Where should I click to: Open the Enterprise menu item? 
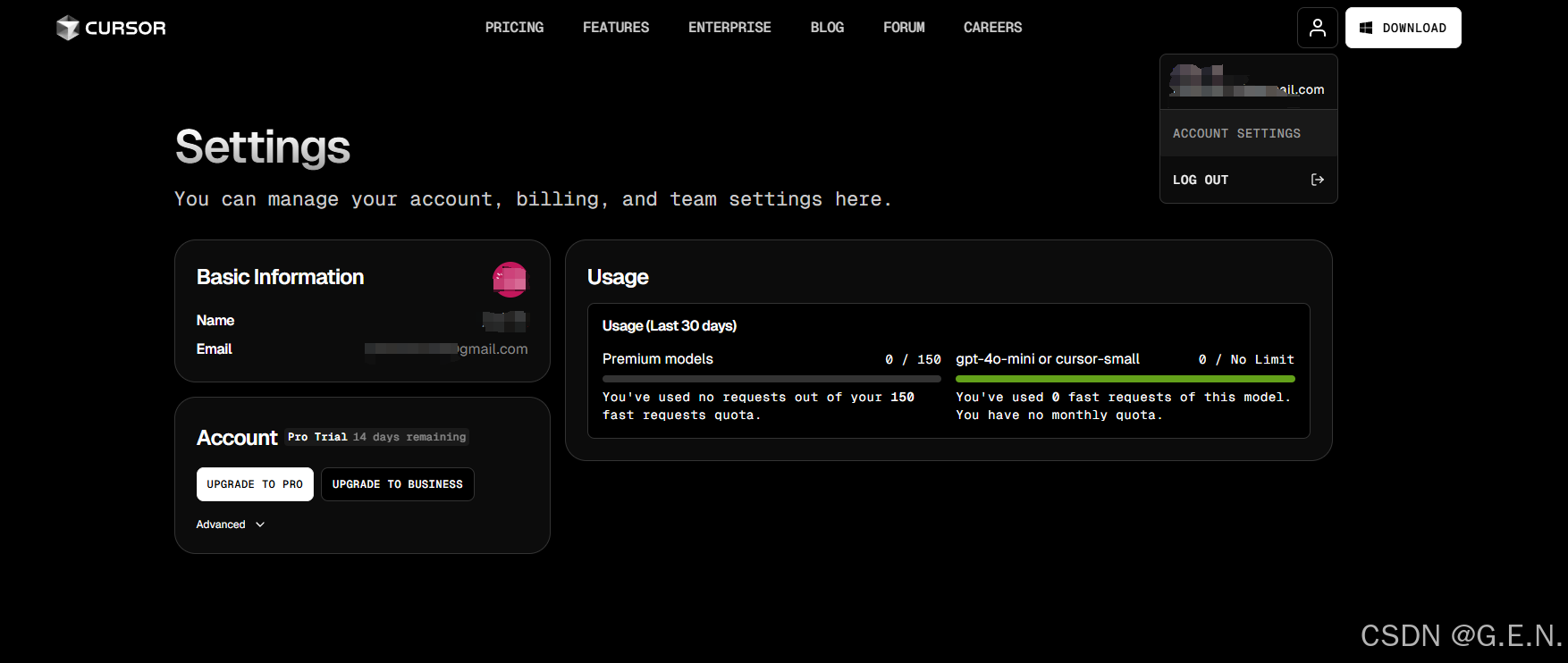click(x=729, y=28)
